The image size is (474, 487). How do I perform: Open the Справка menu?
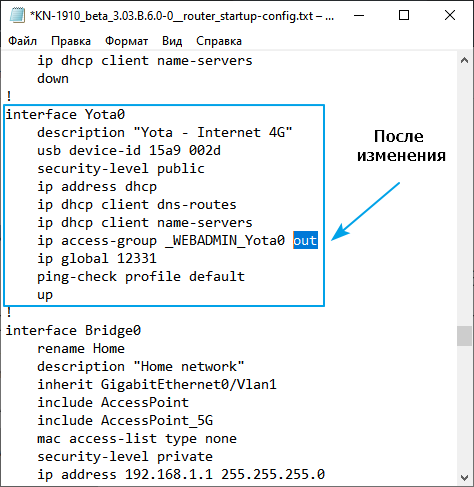point(219,41)
